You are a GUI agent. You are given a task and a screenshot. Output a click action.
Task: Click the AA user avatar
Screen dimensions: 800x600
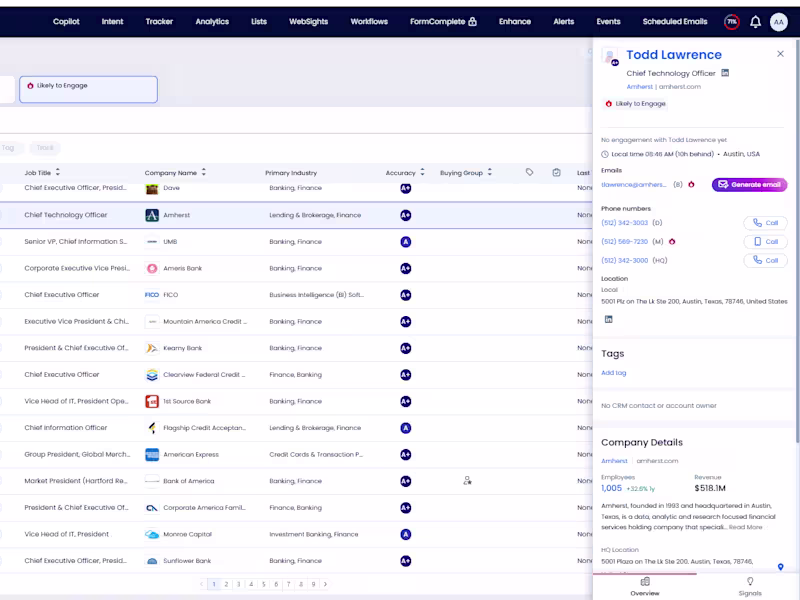779,21
